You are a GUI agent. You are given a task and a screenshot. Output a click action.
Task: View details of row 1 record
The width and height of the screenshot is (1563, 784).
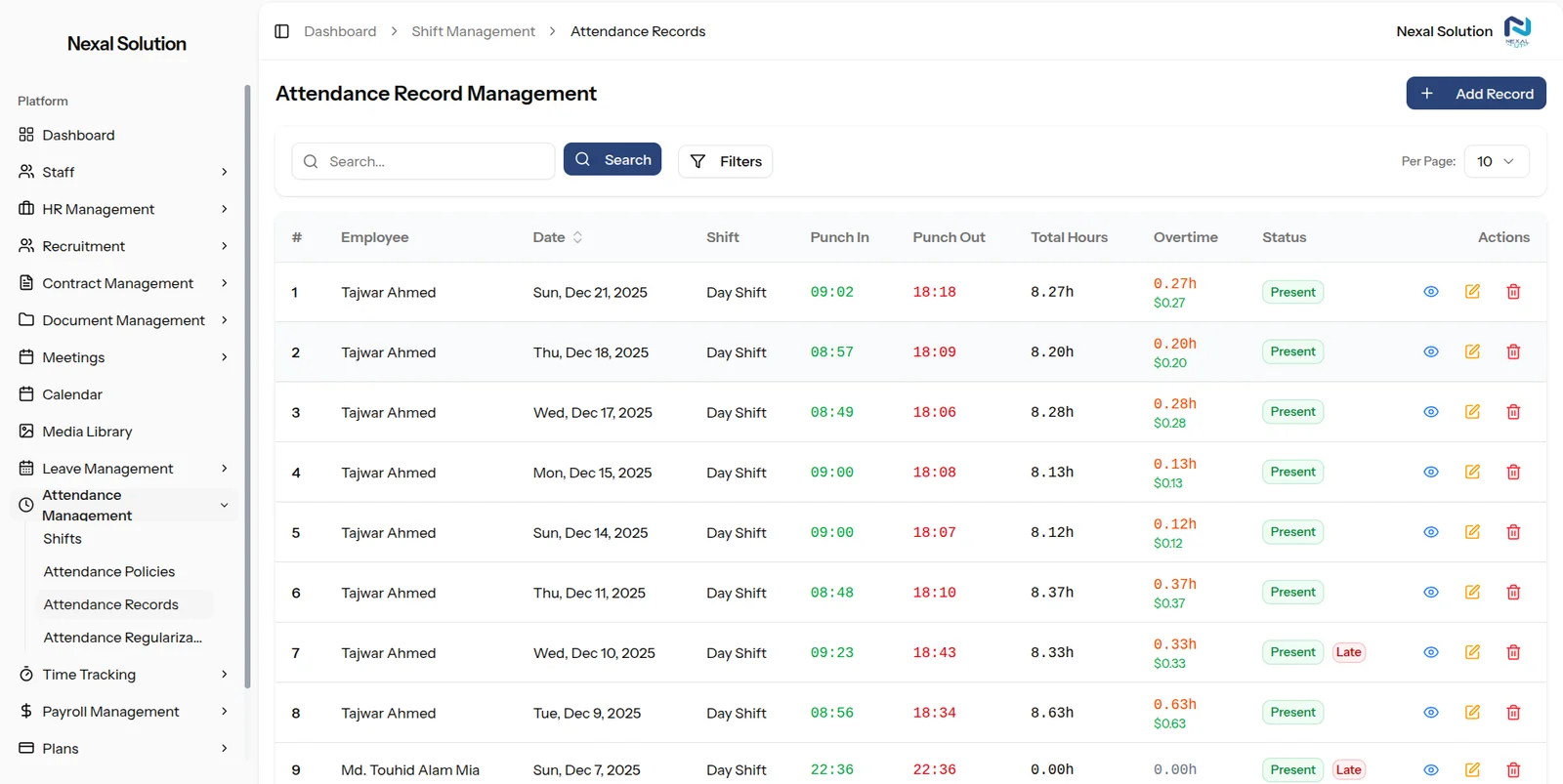[1431, 292]
